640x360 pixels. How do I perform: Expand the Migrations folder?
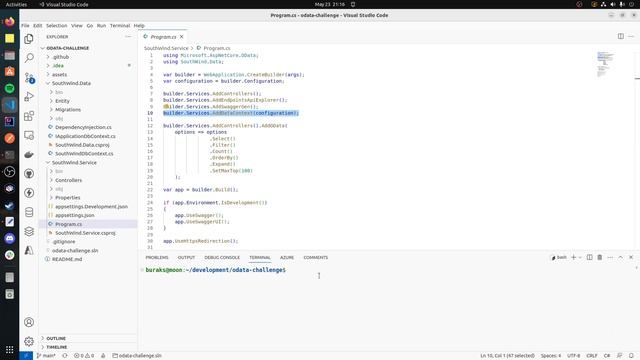67,109
